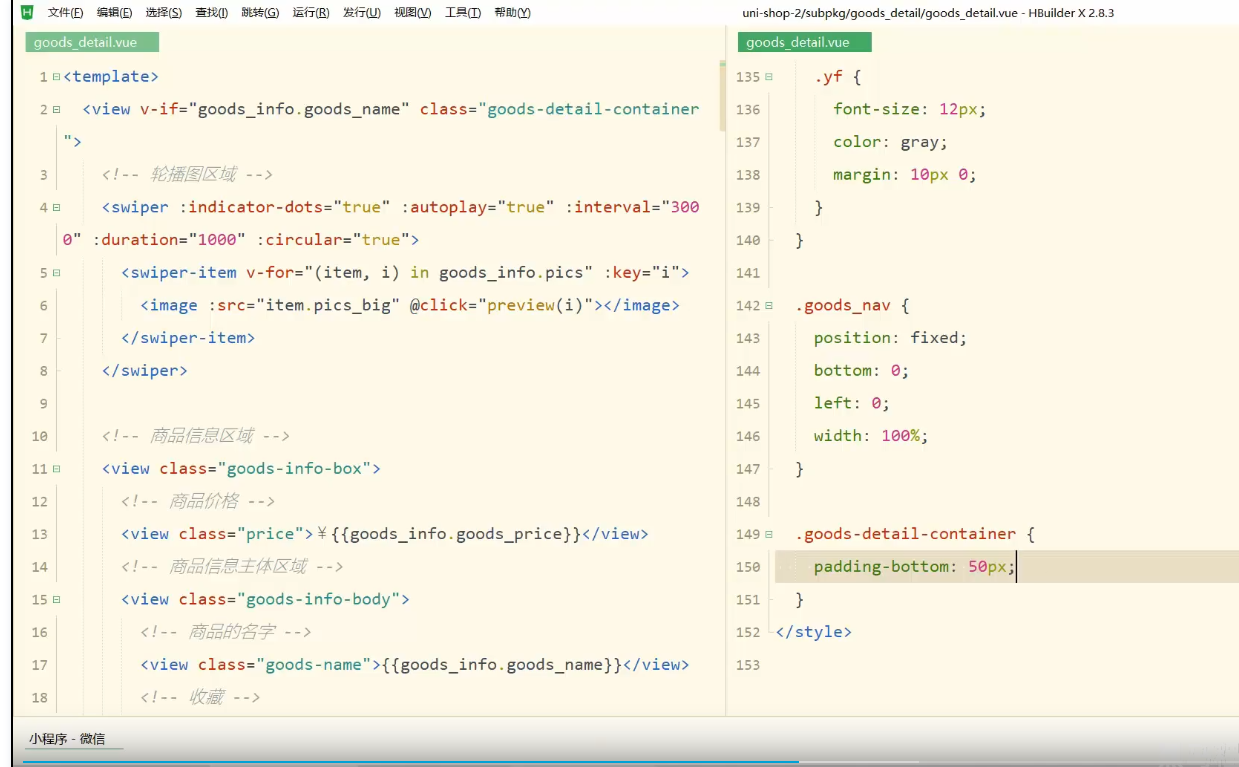Image resolution: width=1239 pixels, height=767 pixels.
Task: Click left: 0 declaration
Action: [852, 403]
